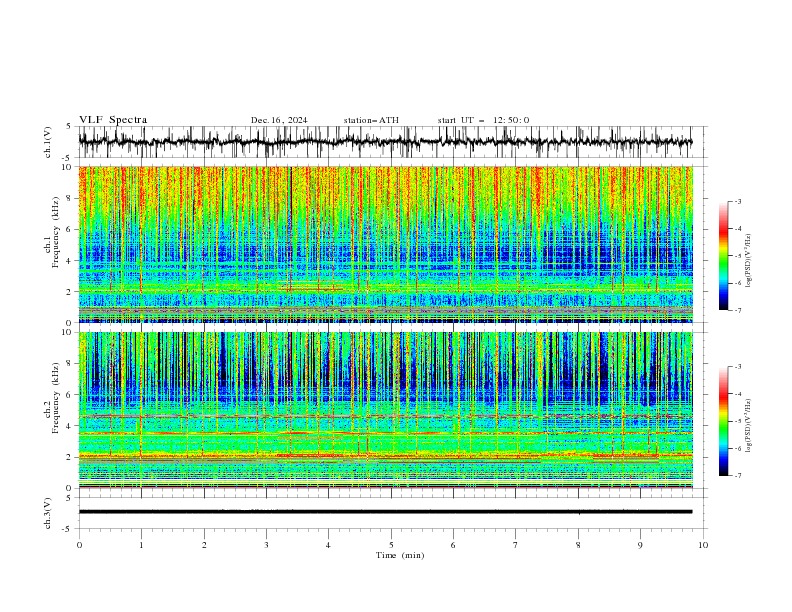Screen dimensions: 792x612
Task: Click time axis tick label "3"
Action: coord(266,545)
